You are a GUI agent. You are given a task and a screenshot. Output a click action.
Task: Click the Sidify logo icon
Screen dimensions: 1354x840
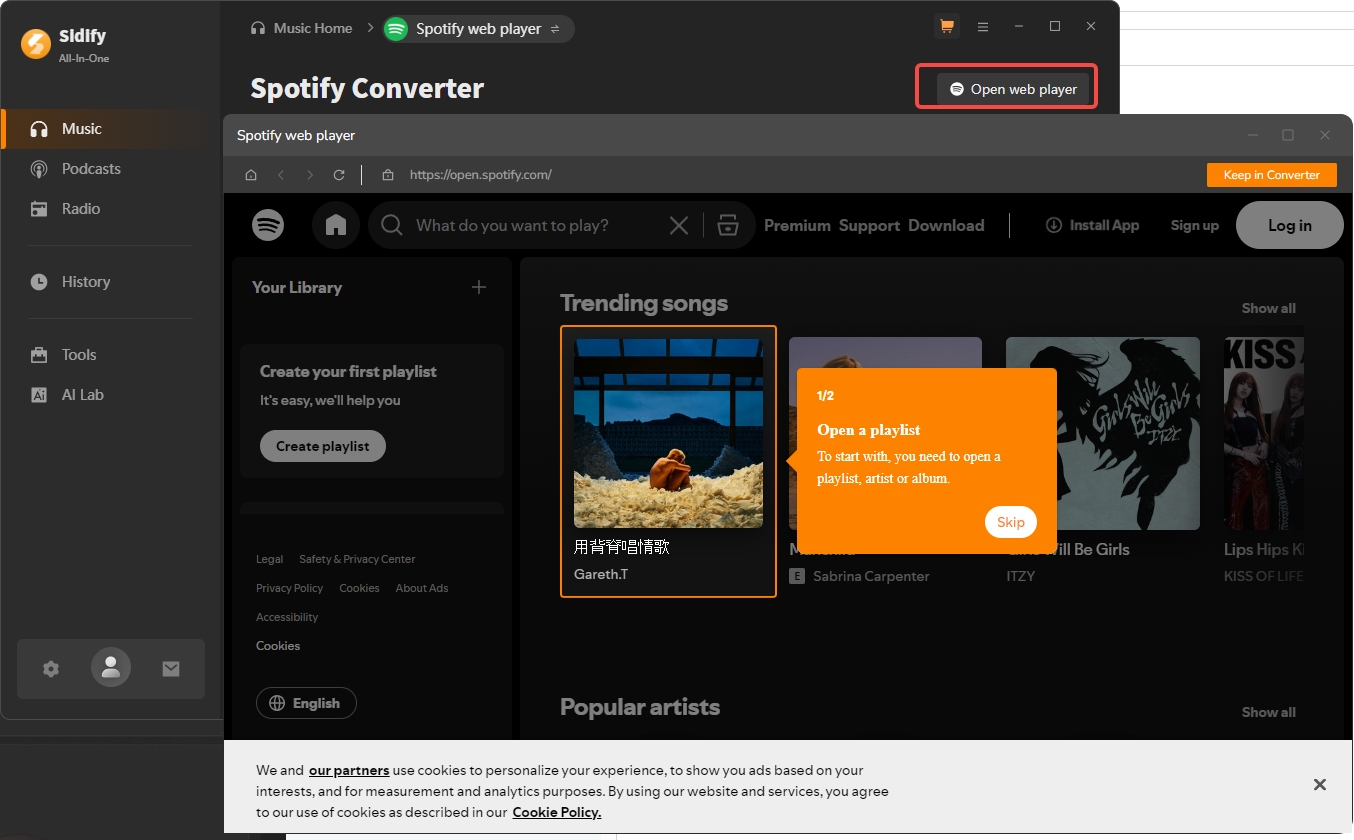pos(36,43)
